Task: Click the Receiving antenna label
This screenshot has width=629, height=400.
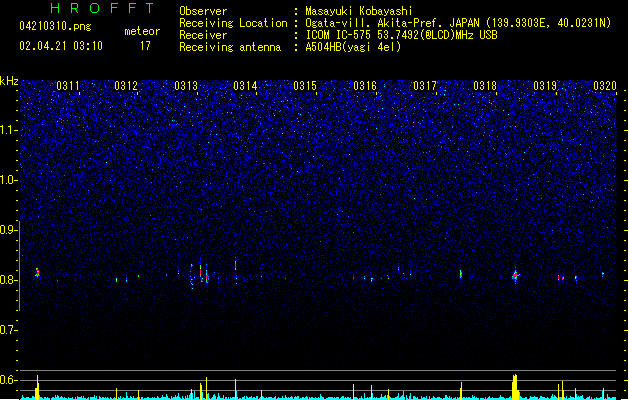Action: click(x=230, y=47)
